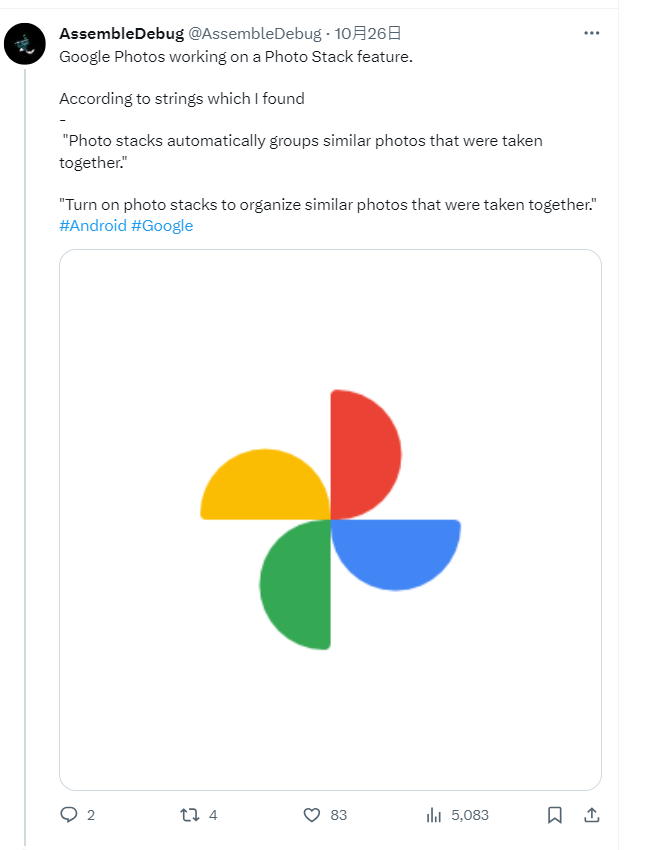Follow the #Android hashtag
Viewport: 649px width, 850px height.
pos(93,226)
